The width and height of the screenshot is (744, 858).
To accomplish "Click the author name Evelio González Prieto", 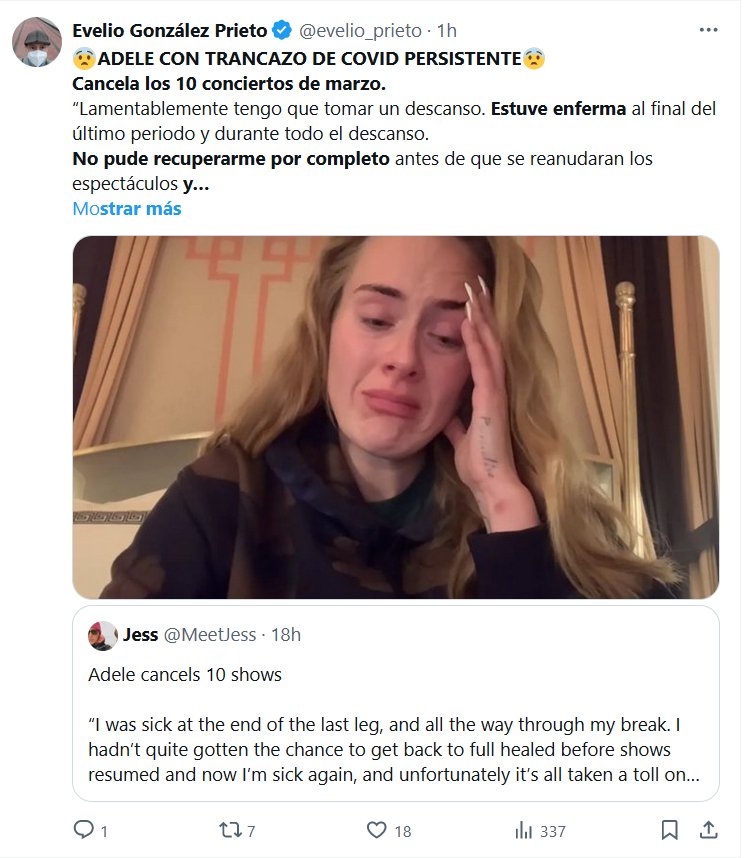I will pyautogui.click(x=170, y=31).
